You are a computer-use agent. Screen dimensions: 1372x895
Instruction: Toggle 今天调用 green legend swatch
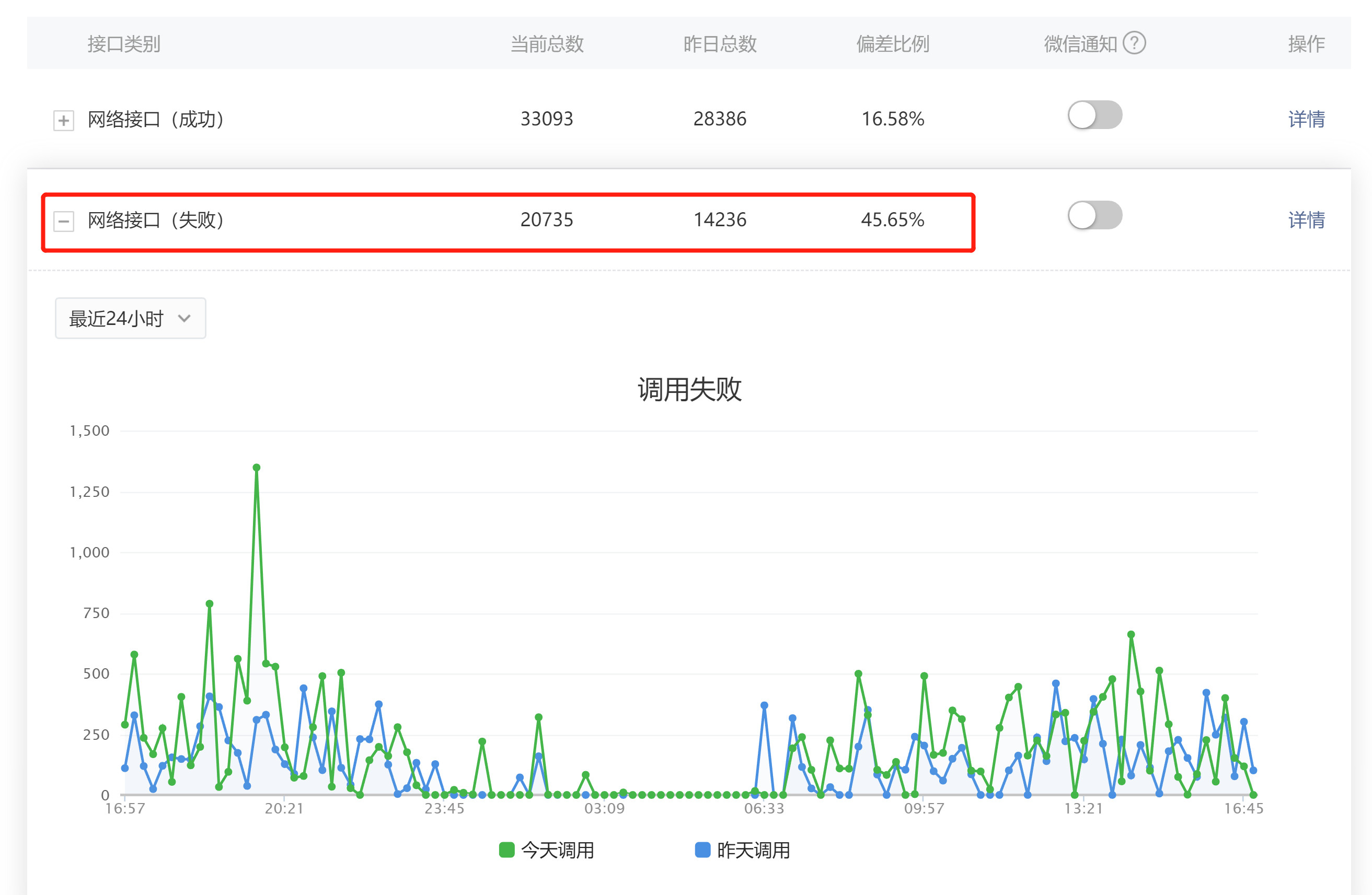coord(506,850)
